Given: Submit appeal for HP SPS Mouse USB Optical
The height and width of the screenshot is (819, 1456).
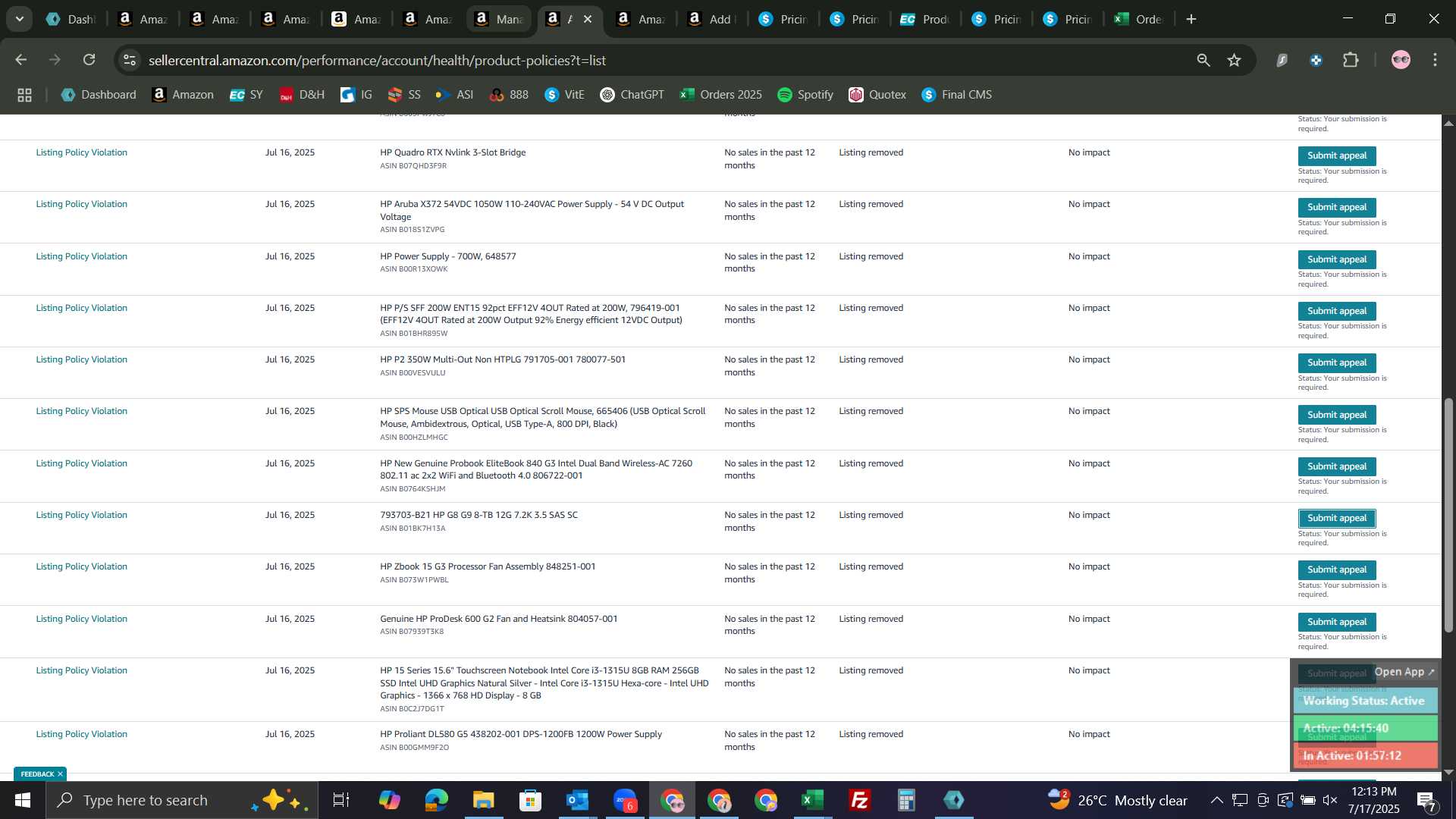Looking at the screenshot, I should [1336, 415].
